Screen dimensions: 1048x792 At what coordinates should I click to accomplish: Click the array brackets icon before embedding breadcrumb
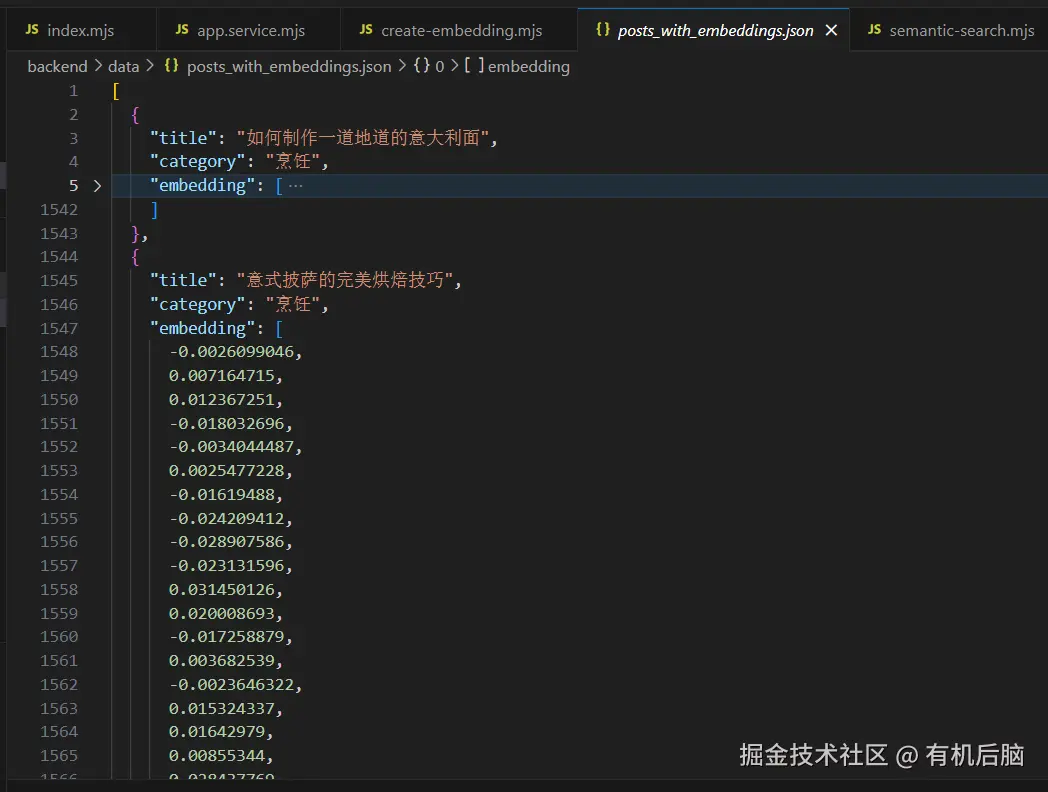click(474, 65)
